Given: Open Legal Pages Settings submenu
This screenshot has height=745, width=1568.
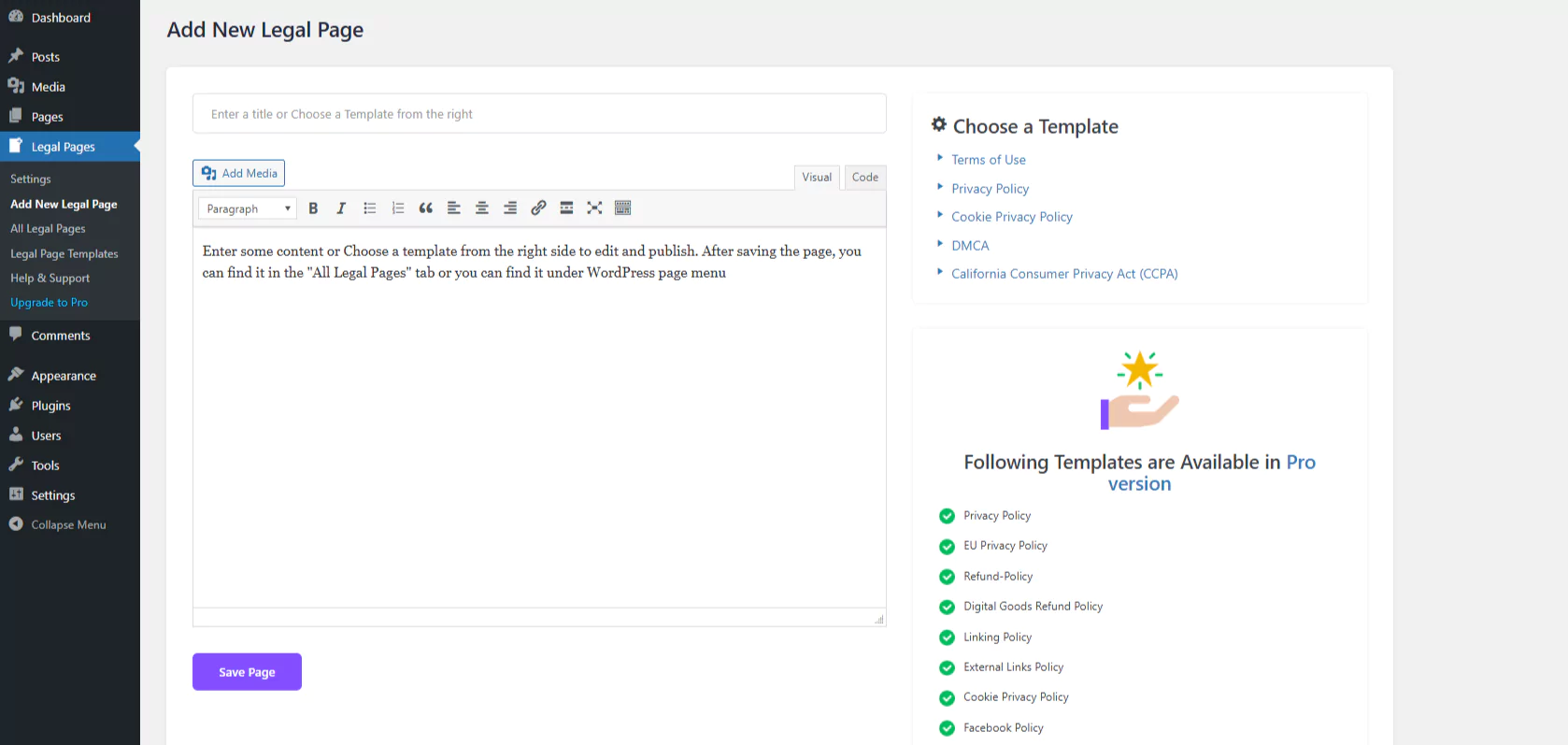Looking at the screenshot, I should pyautogui.click(x=31, y=179).
